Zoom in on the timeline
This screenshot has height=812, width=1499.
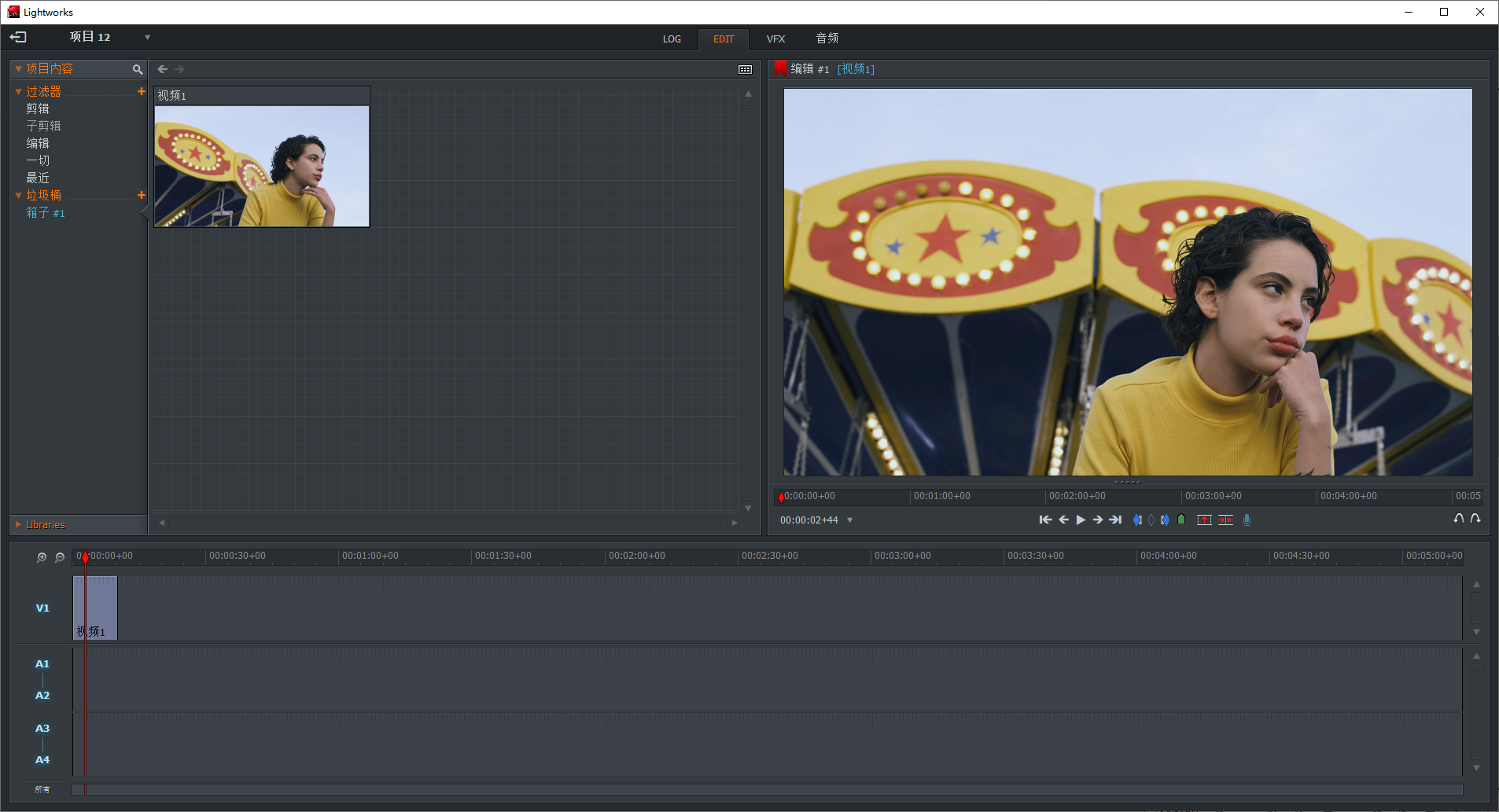pos(42,557)
